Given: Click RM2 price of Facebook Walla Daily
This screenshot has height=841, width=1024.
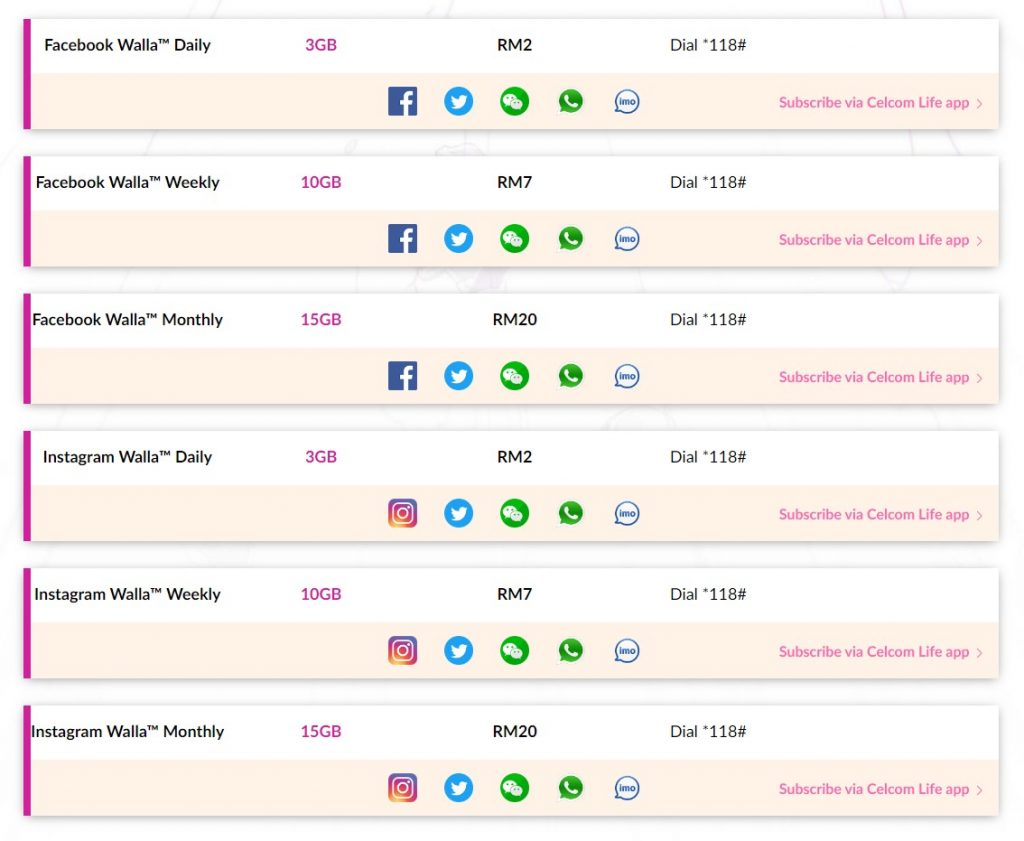Looking at the screenshot, I should 515,45.
